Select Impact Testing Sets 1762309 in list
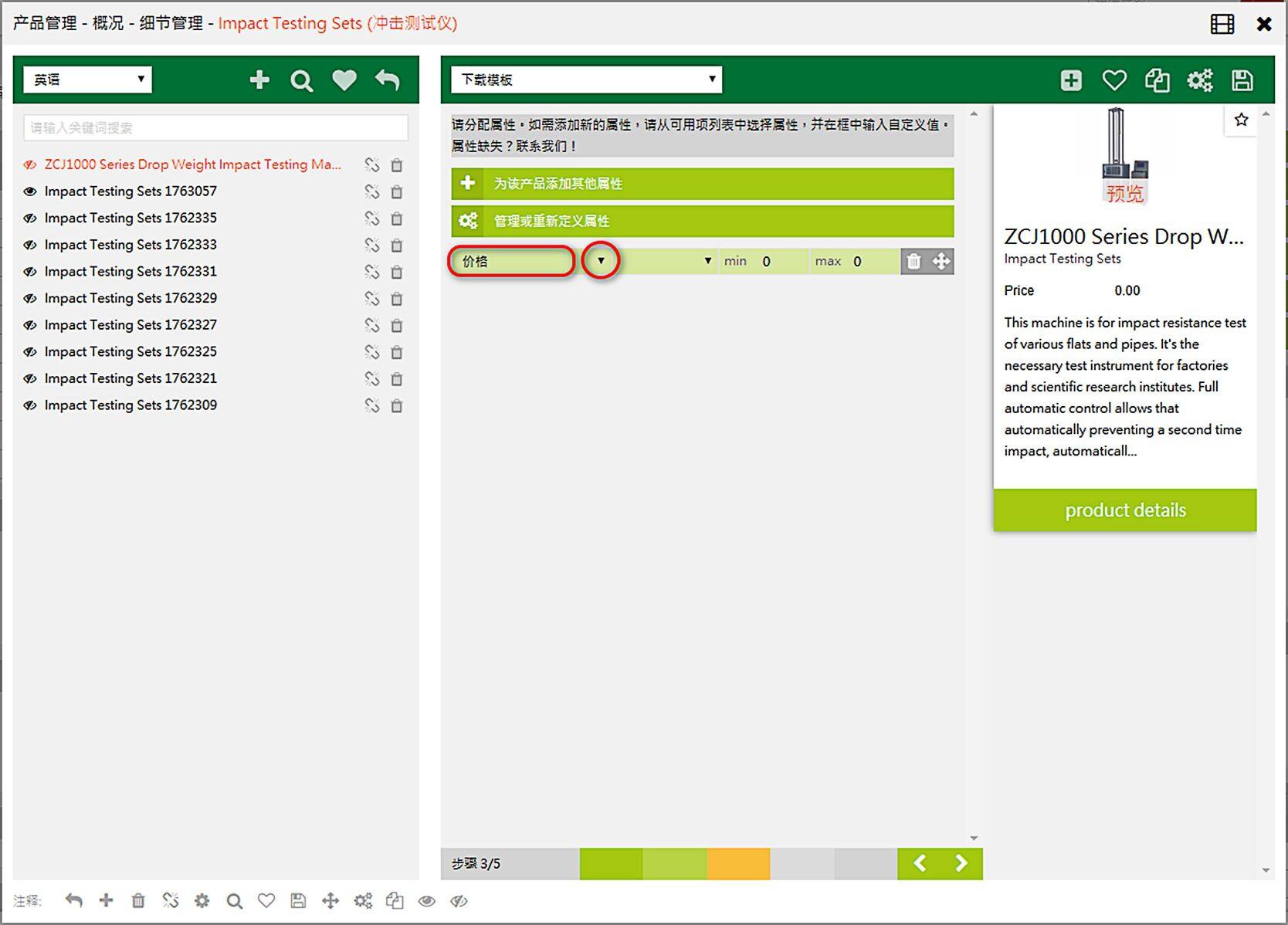1288x925 pixels. coord(130,405)
